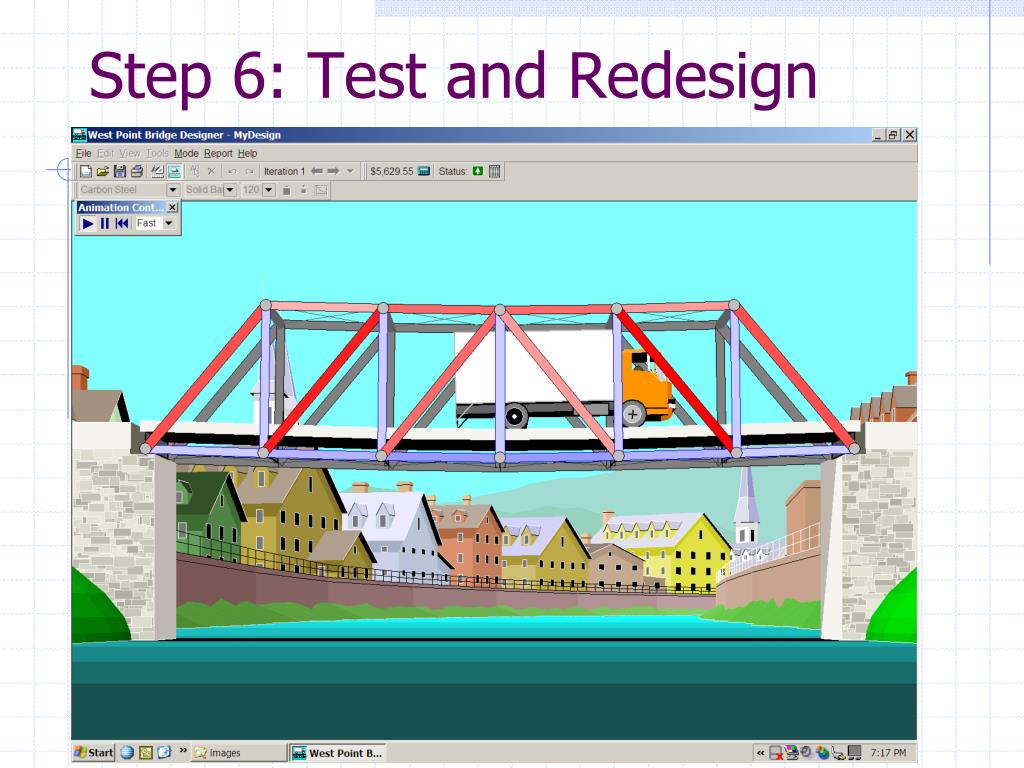Click the member list view icon
Viewport: 1024px width, 768px height.
pyautogui.click(x=321, y=190)
